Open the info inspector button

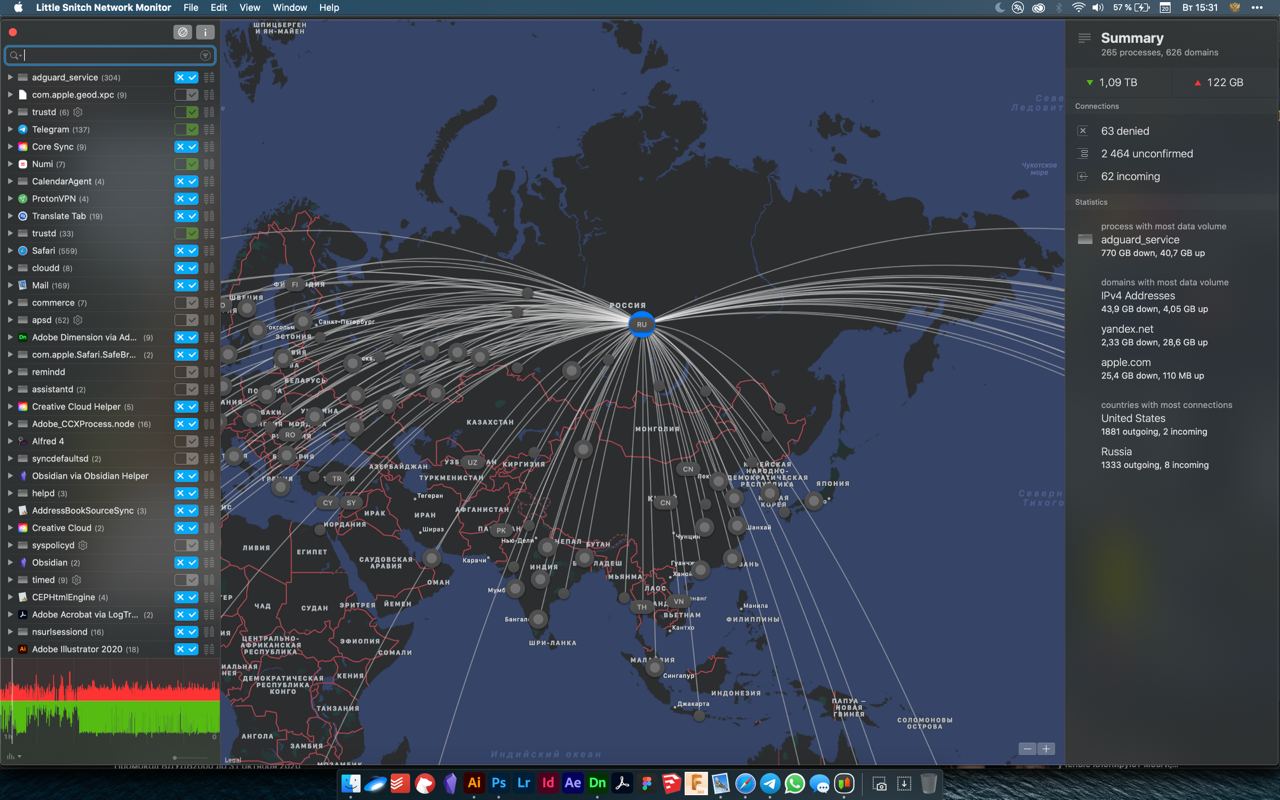205,32
